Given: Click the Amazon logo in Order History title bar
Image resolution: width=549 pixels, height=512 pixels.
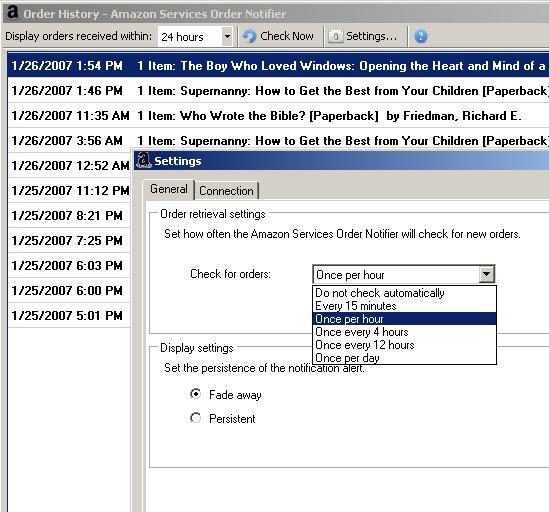Looking at the screenshot, I should 13,12.
